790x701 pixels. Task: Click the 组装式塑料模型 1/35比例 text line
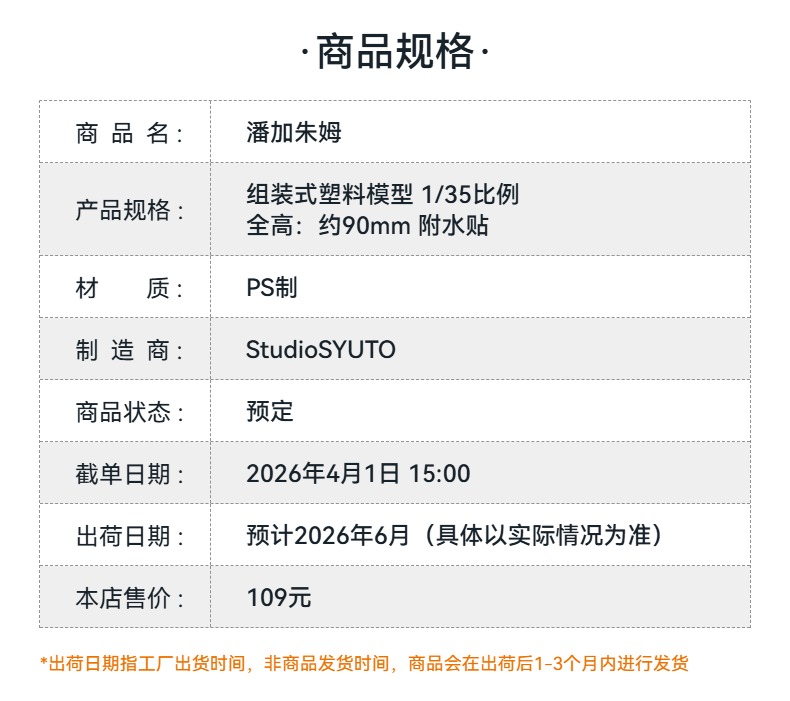click(382, 194)
